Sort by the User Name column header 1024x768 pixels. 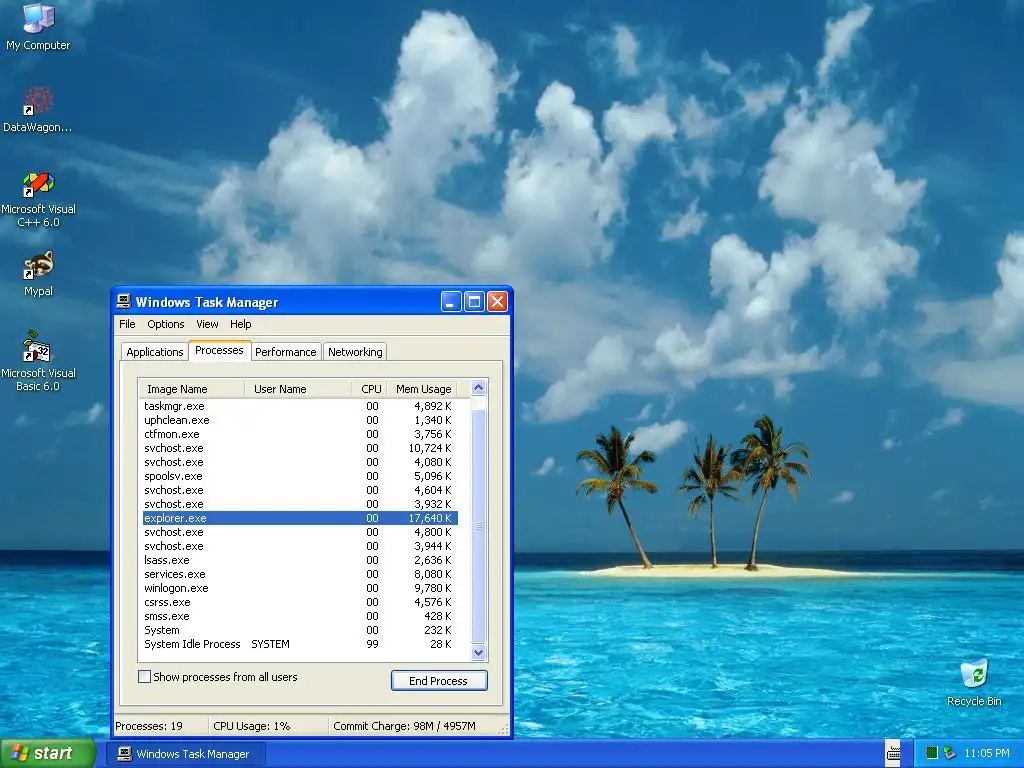[x=298, y=389]
